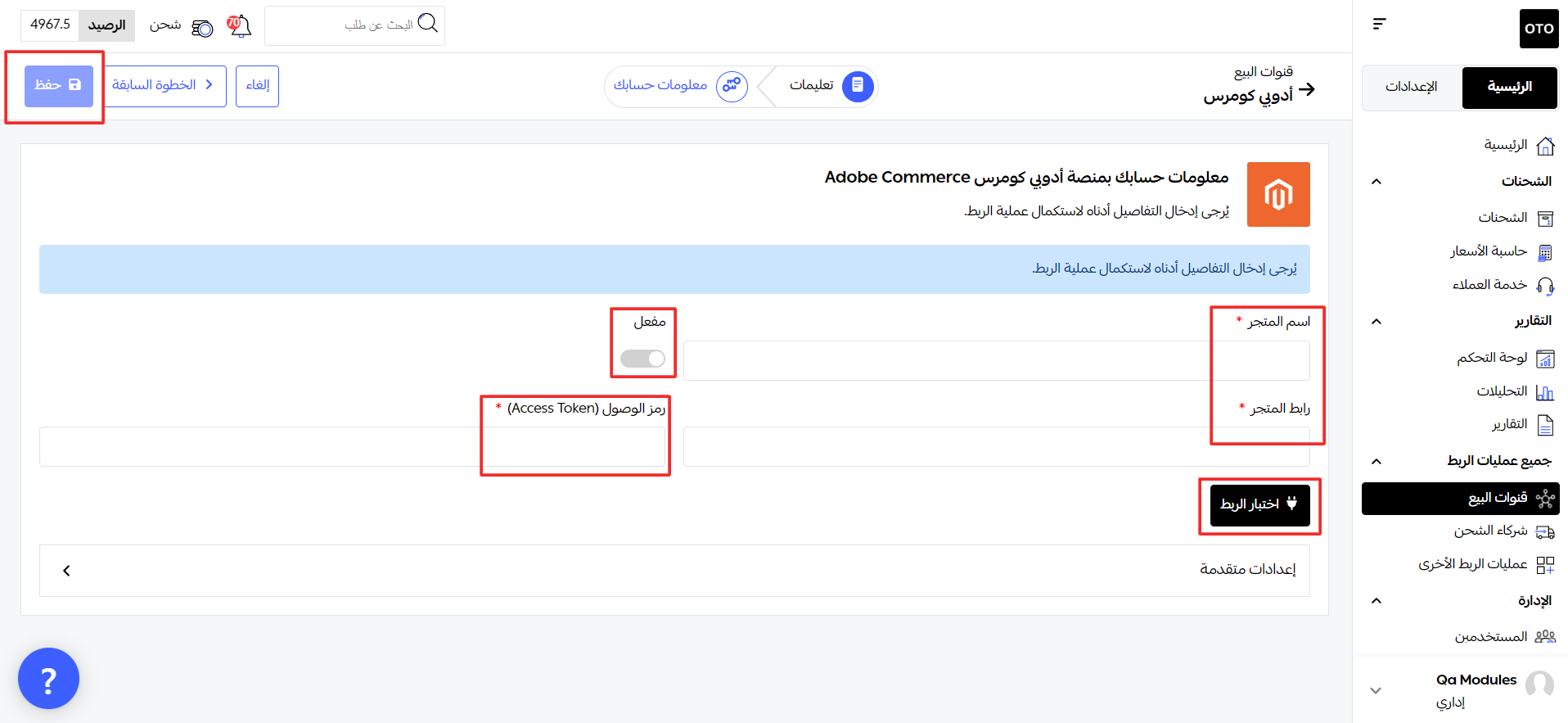This screenshot has width=1568, height=723.
Task: Open the الرئيسية tab in sidebar
Action: coord(1509,88)
